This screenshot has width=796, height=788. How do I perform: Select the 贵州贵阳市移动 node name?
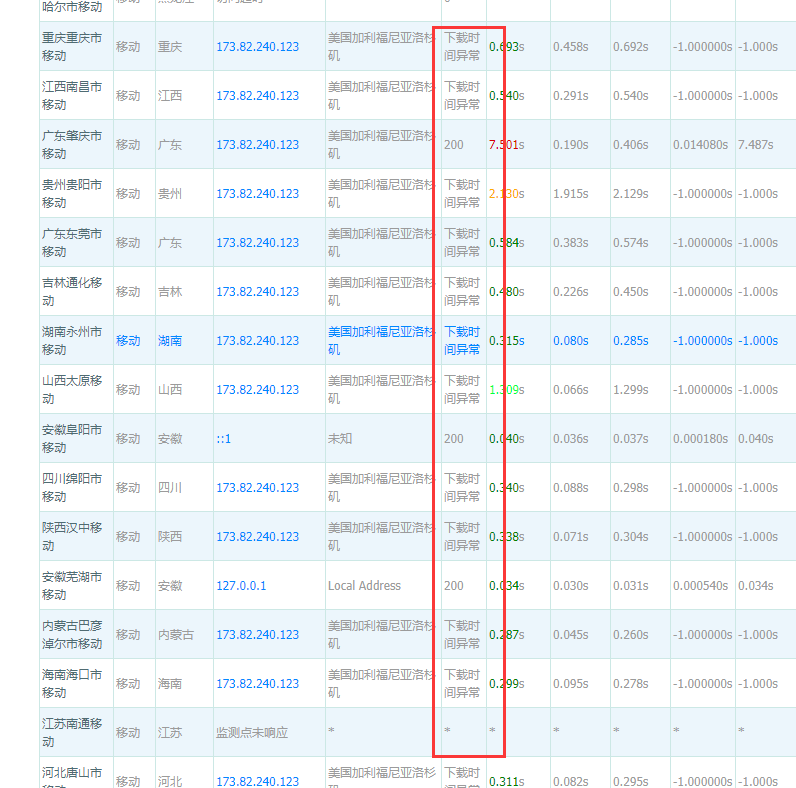(72, 194)
